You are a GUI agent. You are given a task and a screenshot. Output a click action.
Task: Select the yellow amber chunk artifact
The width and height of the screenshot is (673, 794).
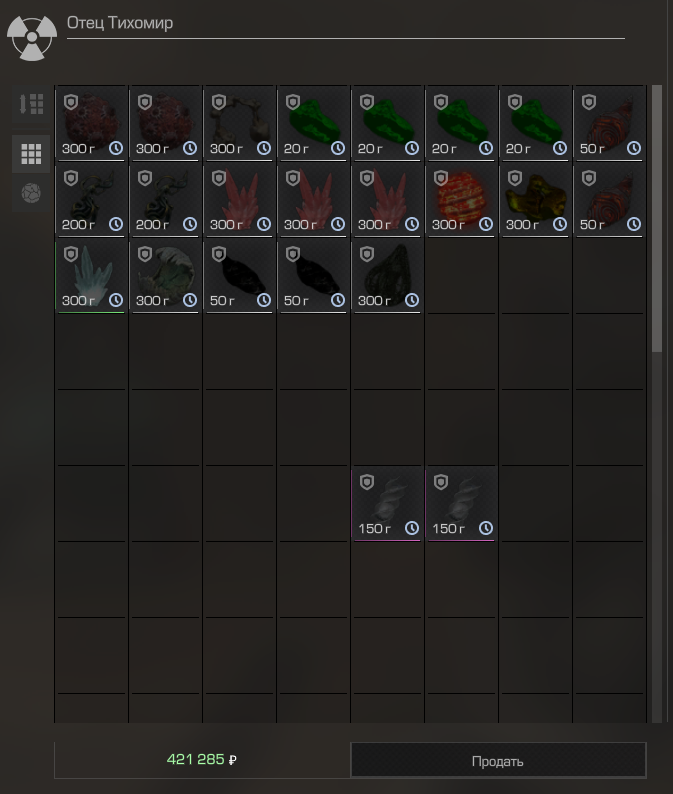click(535, 200)
